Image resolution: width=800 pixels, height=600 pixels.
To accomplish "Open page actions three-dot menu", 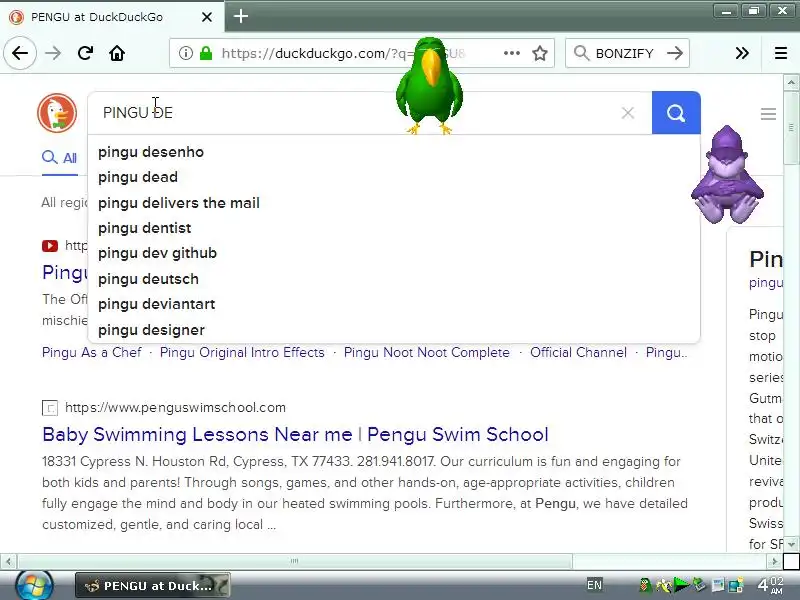I will tap(511, 53).
